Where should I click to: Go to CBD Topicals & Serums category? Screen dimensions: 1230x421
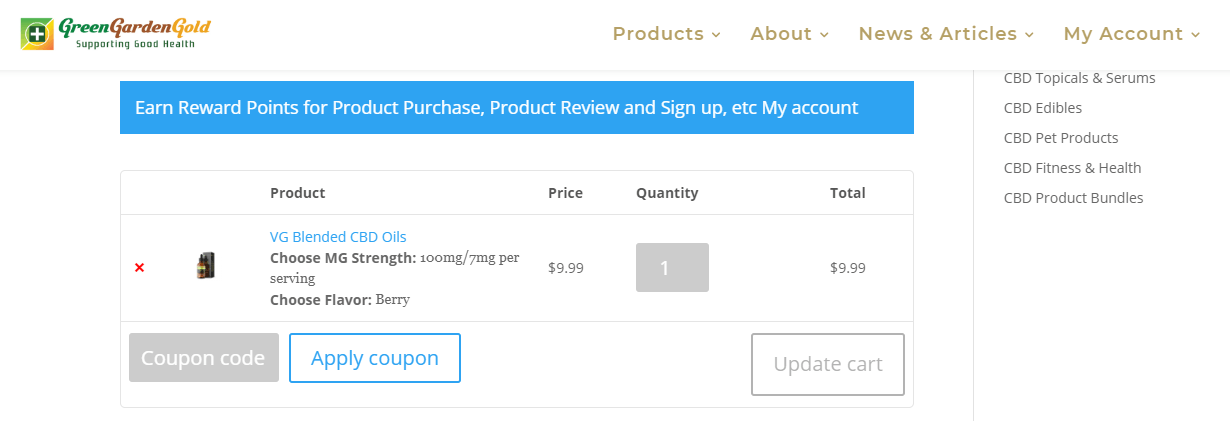pos(1079,78)
